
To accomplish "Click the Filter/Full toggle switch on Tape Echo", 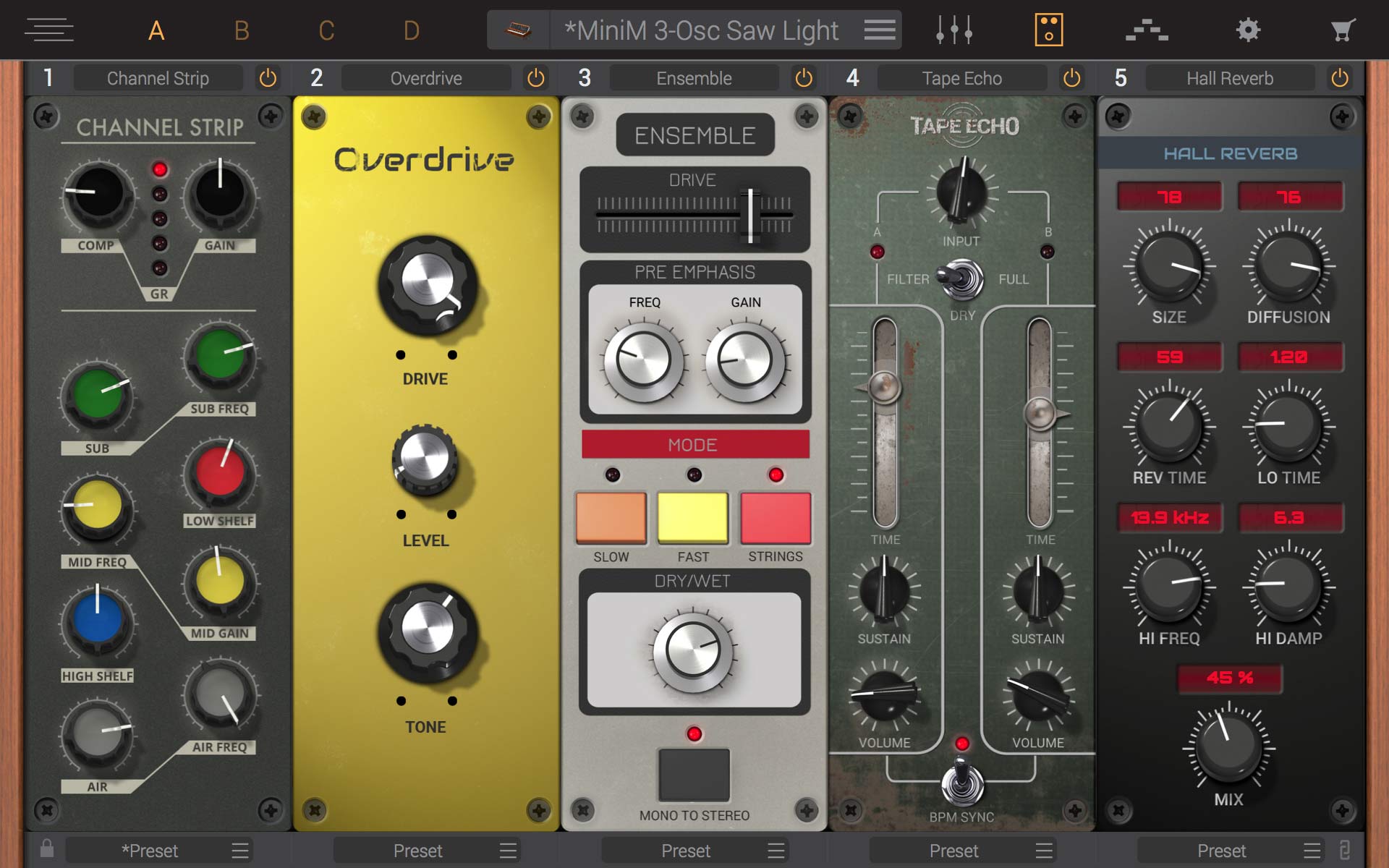I will click(960, 279).
